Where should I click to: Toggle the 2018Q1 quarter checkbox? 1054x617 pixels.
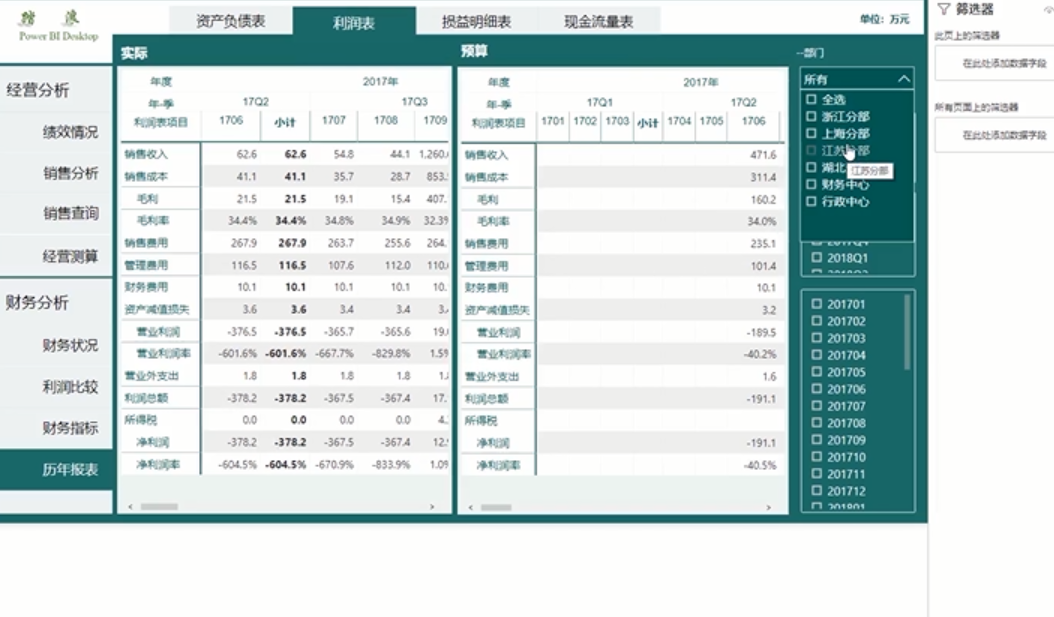coord(817,258)
